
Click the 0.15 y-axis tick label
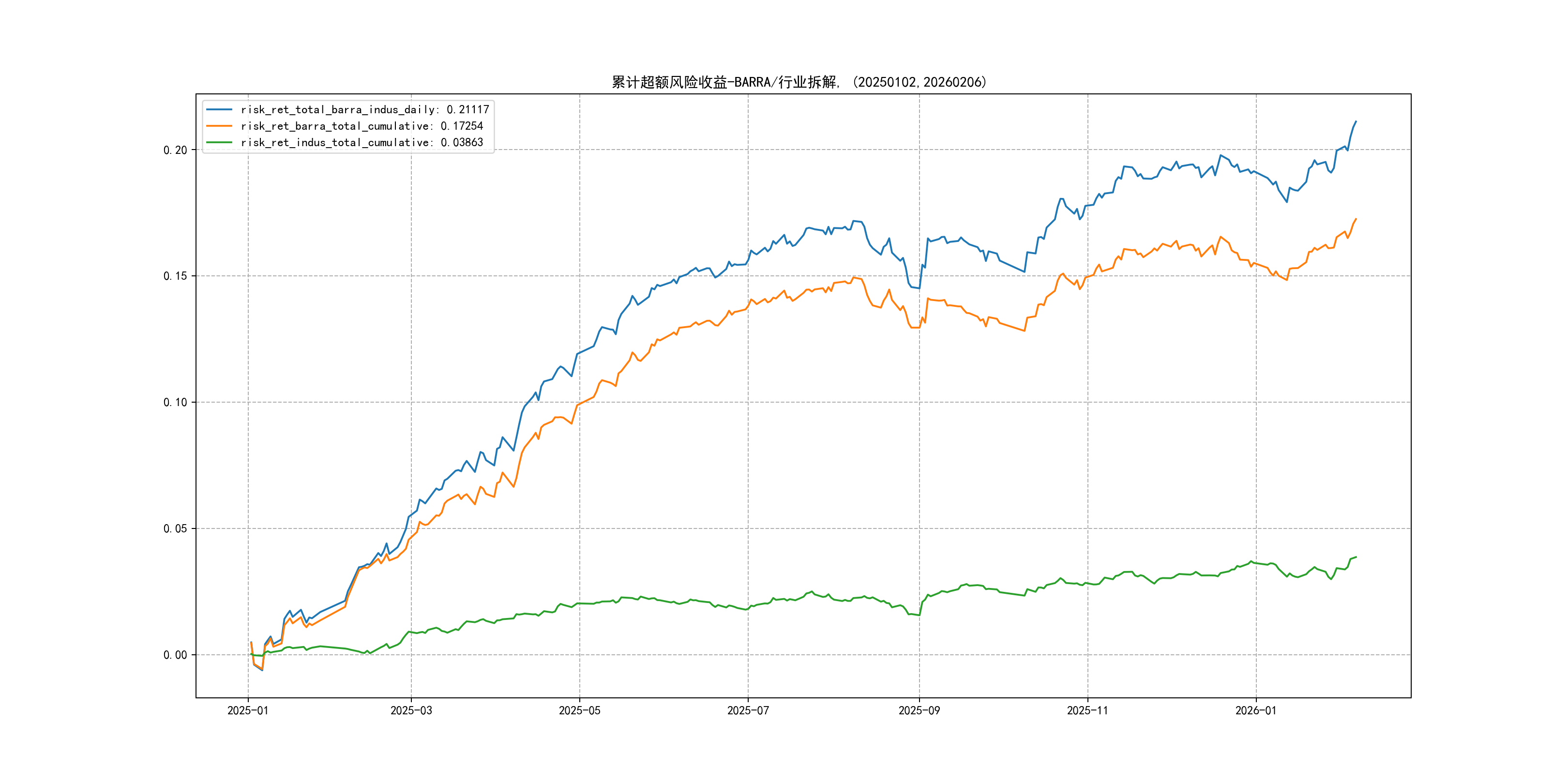pos(175,276)
